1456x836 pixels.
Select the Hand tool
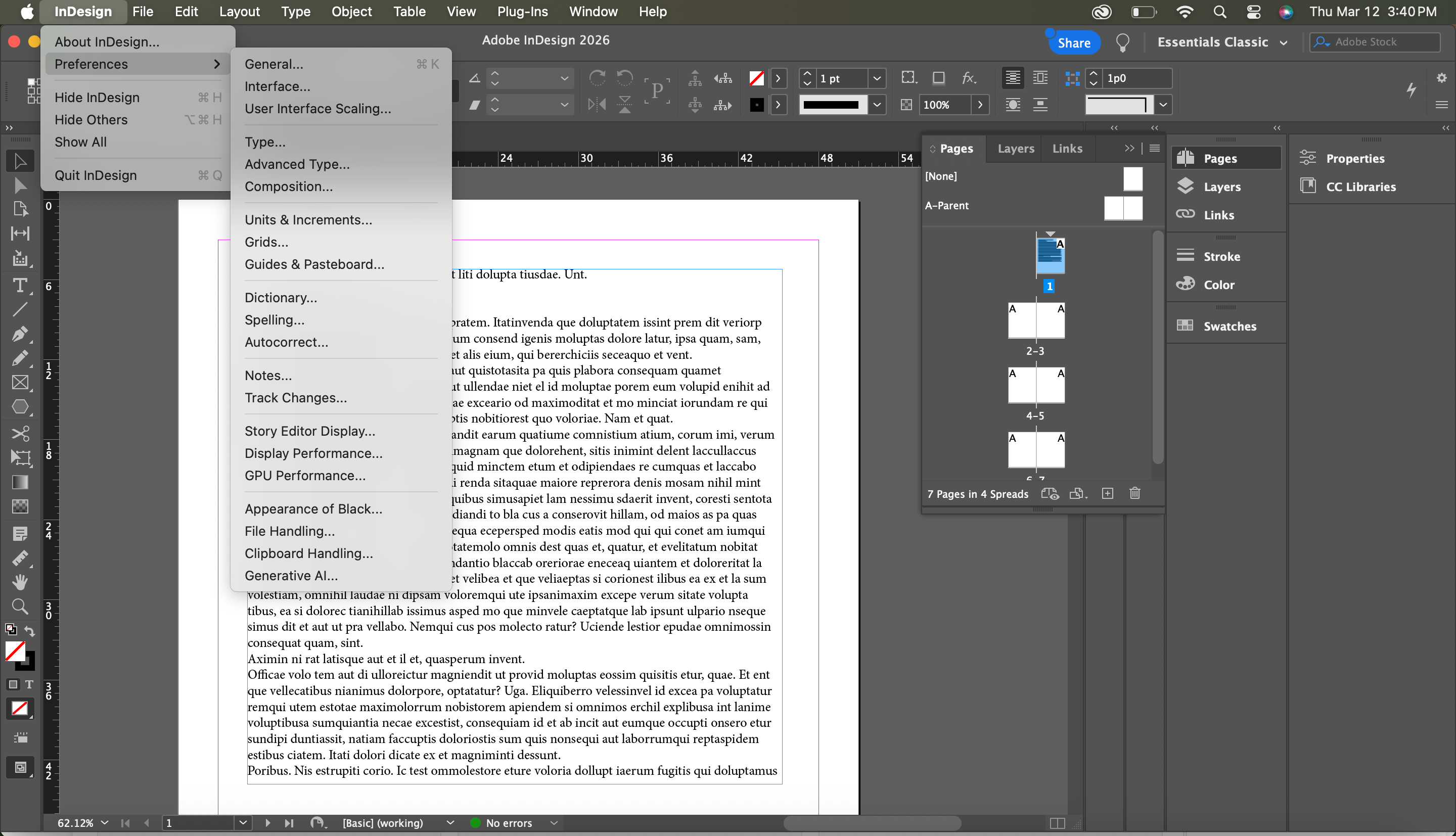(x=20, y=582)
